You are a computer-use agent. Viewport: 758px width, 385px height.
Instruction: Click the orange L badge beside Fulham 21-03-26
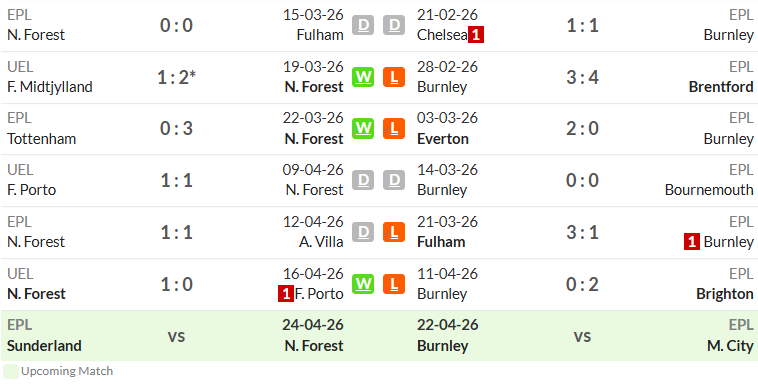tap(394, 232)
